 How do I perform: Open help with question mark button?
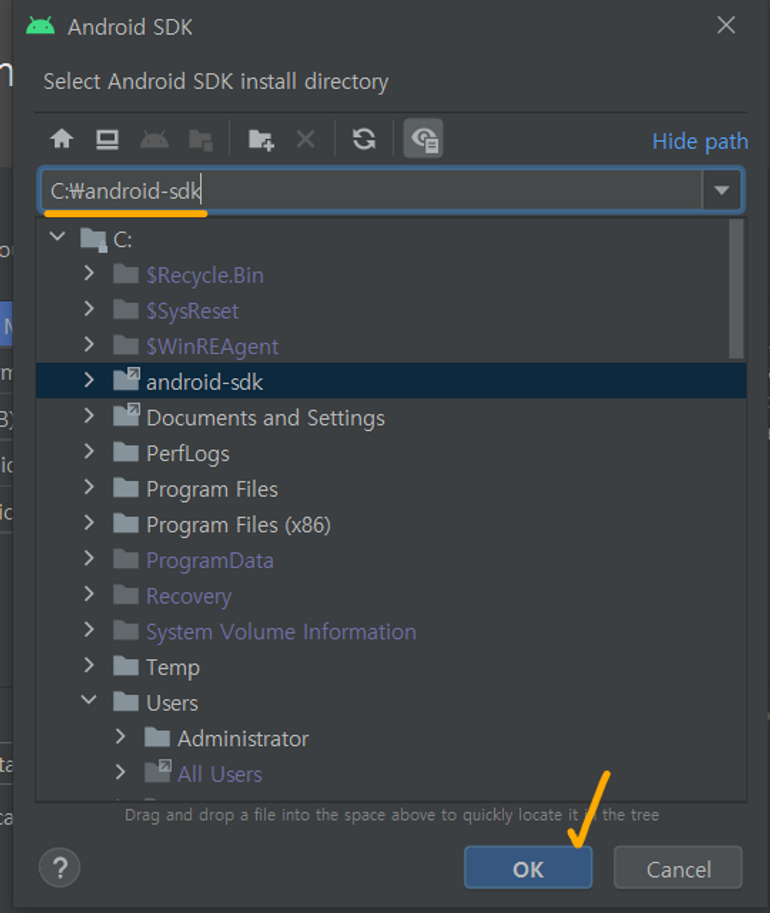click(x=60, y=868)
